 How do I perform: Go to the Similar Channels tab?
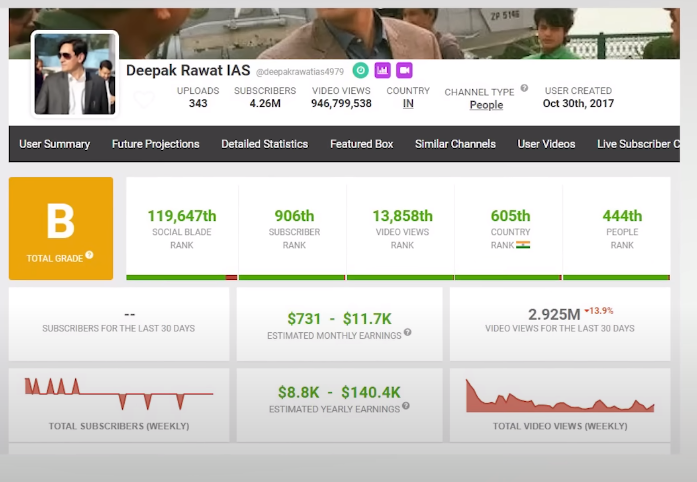coord(455,144)
